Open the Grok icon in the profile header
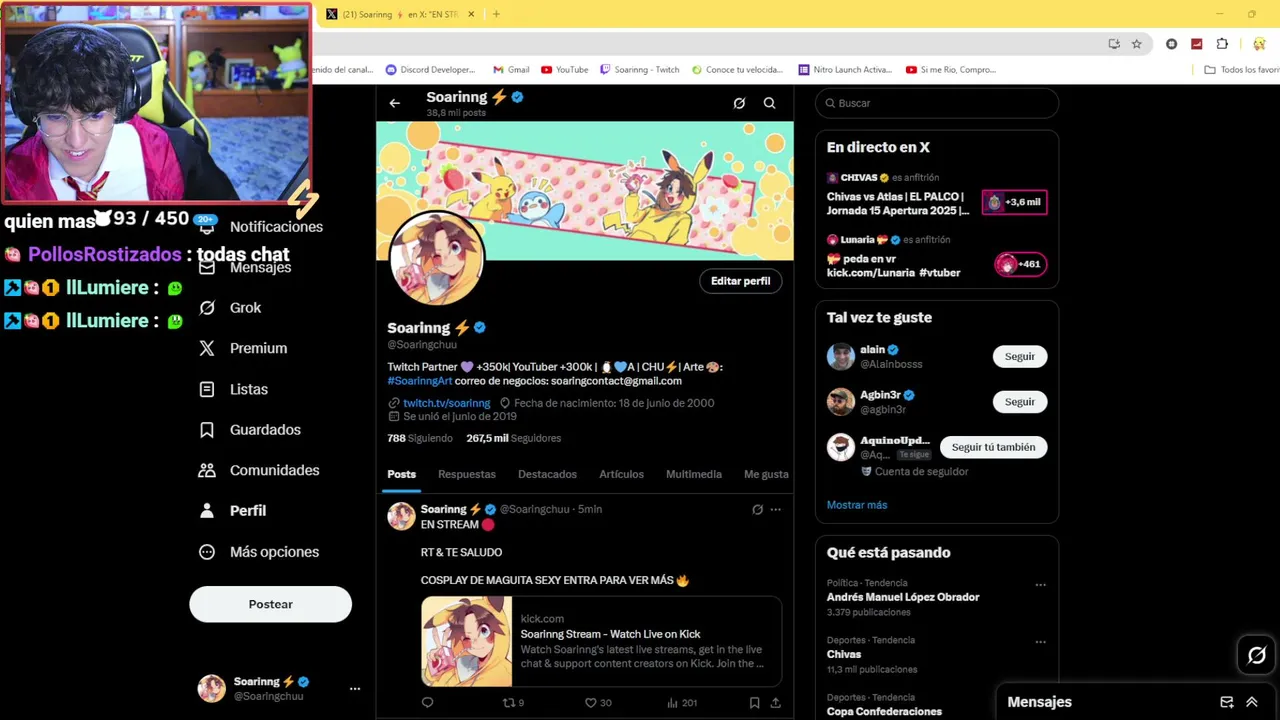The height and width of the screenshot is (720, 1280). (x=739, y=103)
